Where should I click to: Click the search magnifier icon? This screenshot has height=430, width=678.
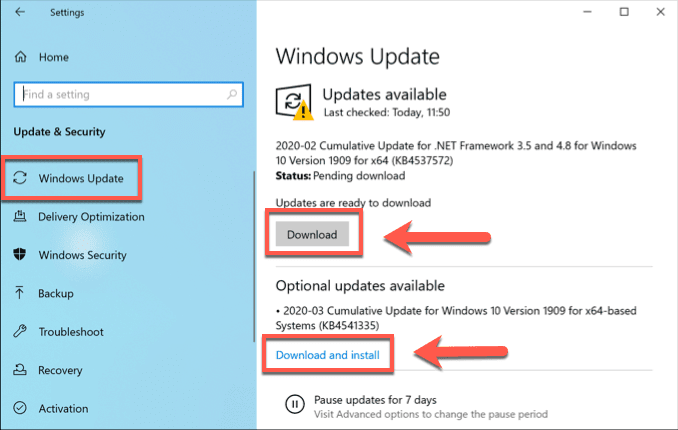(232, 94)
